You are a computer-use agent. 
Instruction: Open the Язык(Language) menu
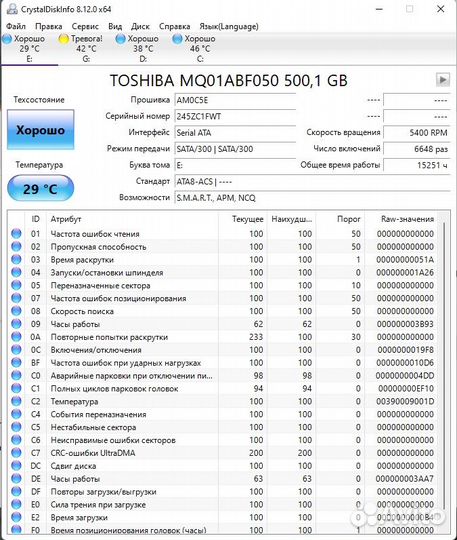[x=229, y=26]
